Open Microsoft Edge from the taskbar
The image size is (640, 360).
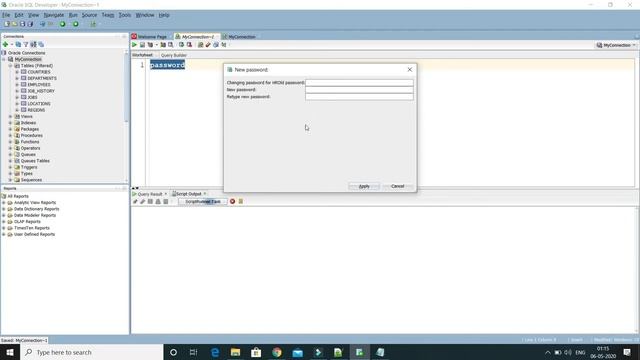(215, 352)
